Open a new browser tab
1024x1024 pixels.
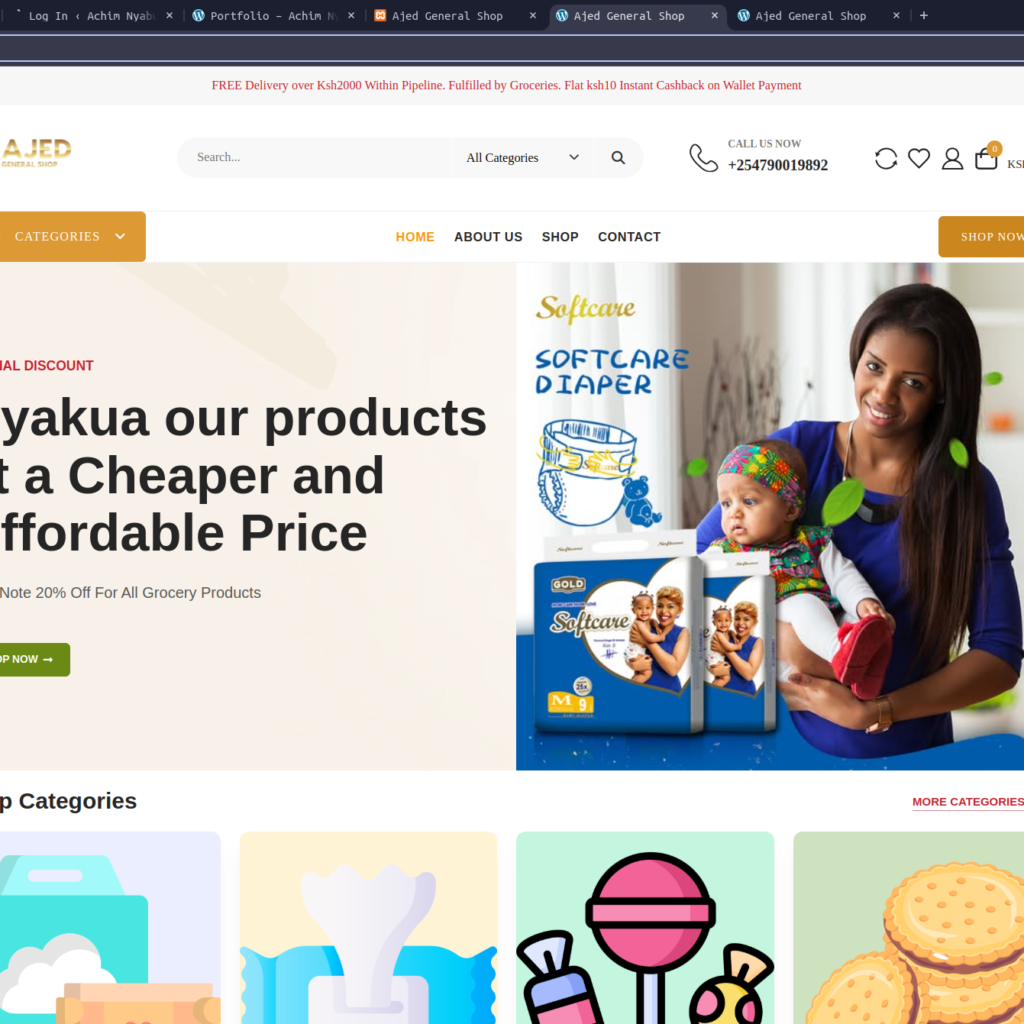[x=923, y=16]
